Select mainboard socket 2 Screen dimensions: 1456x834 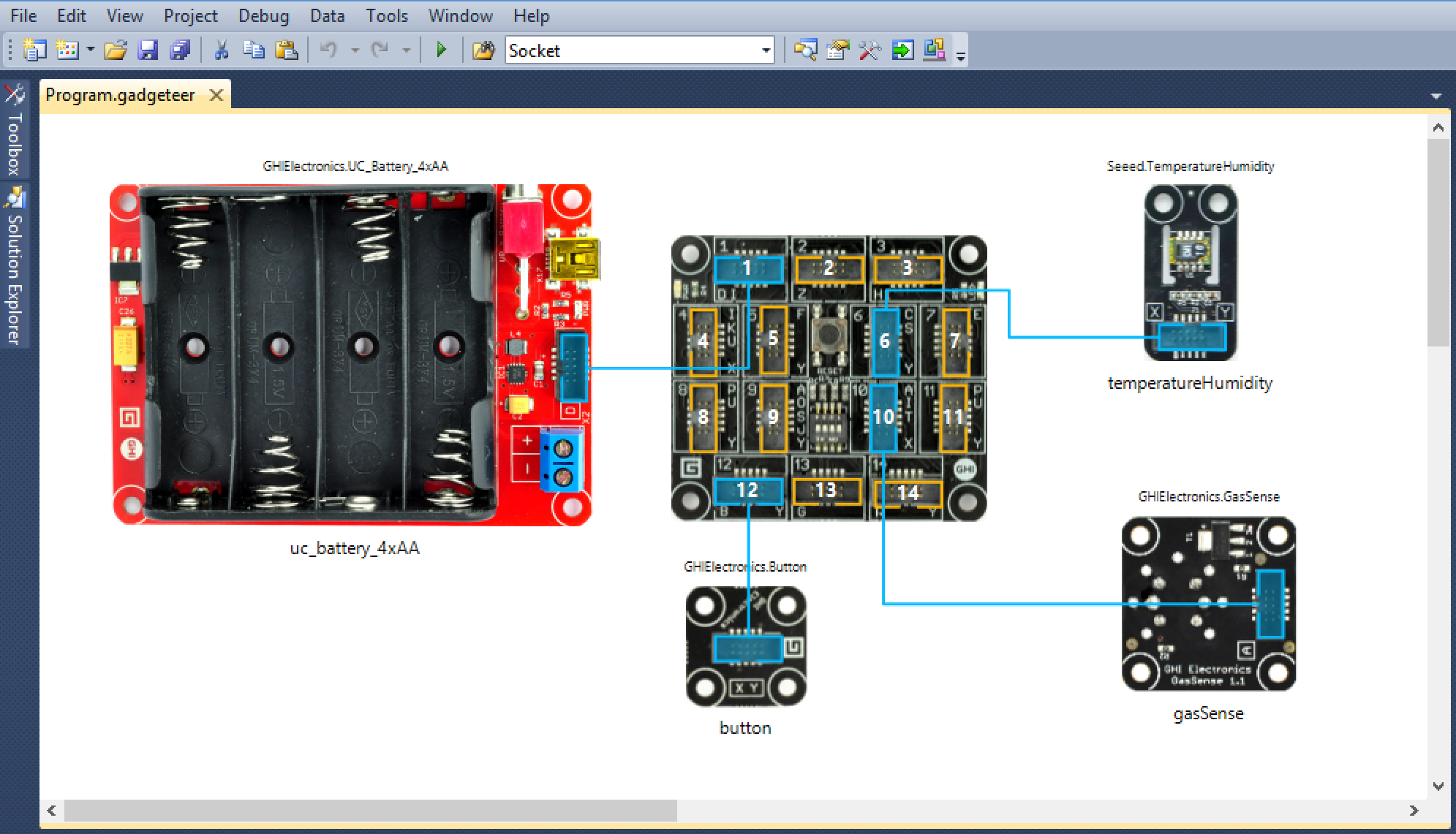829,269
